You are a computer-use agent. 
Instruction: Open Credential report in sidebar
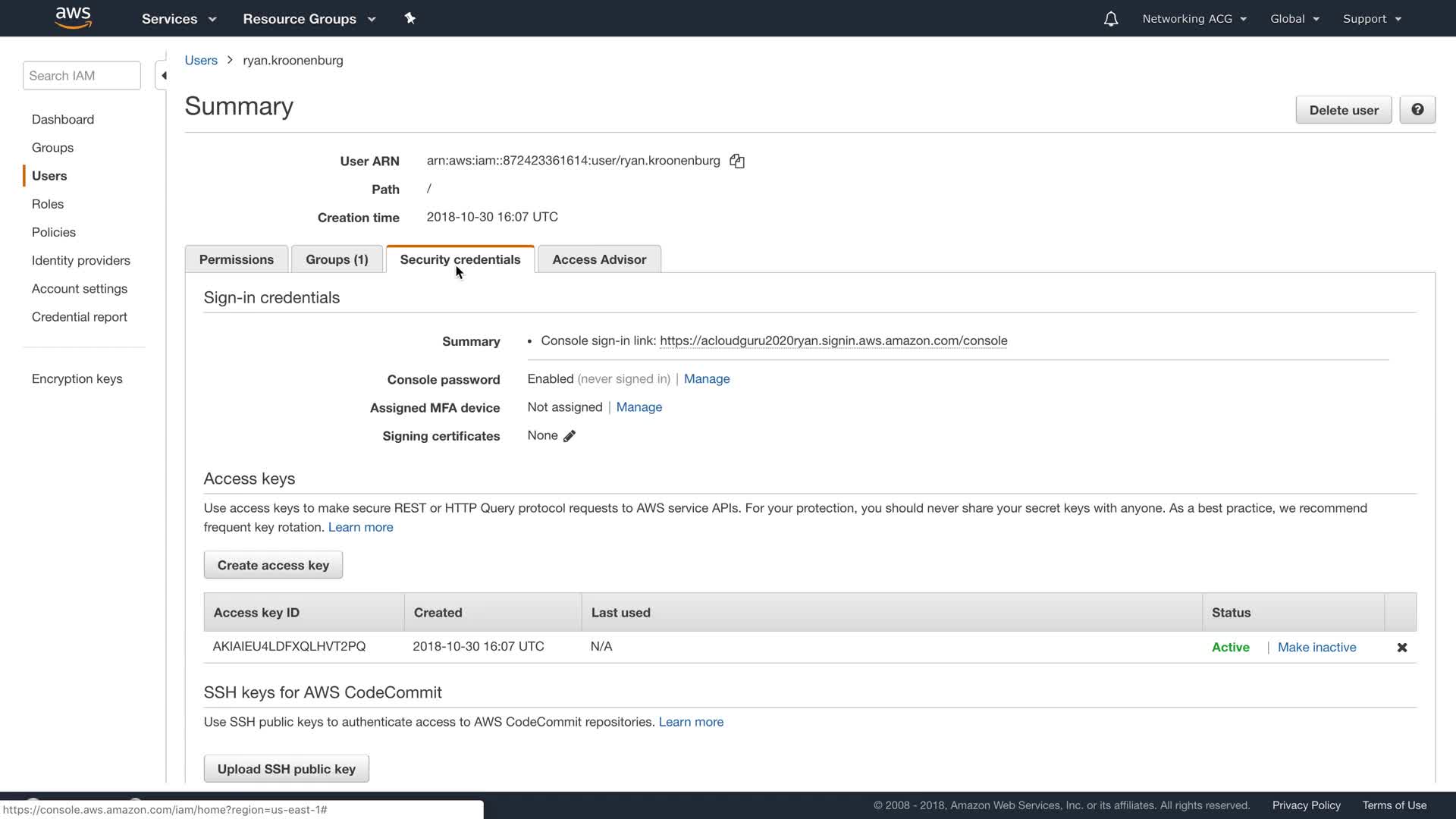(80, 317)
